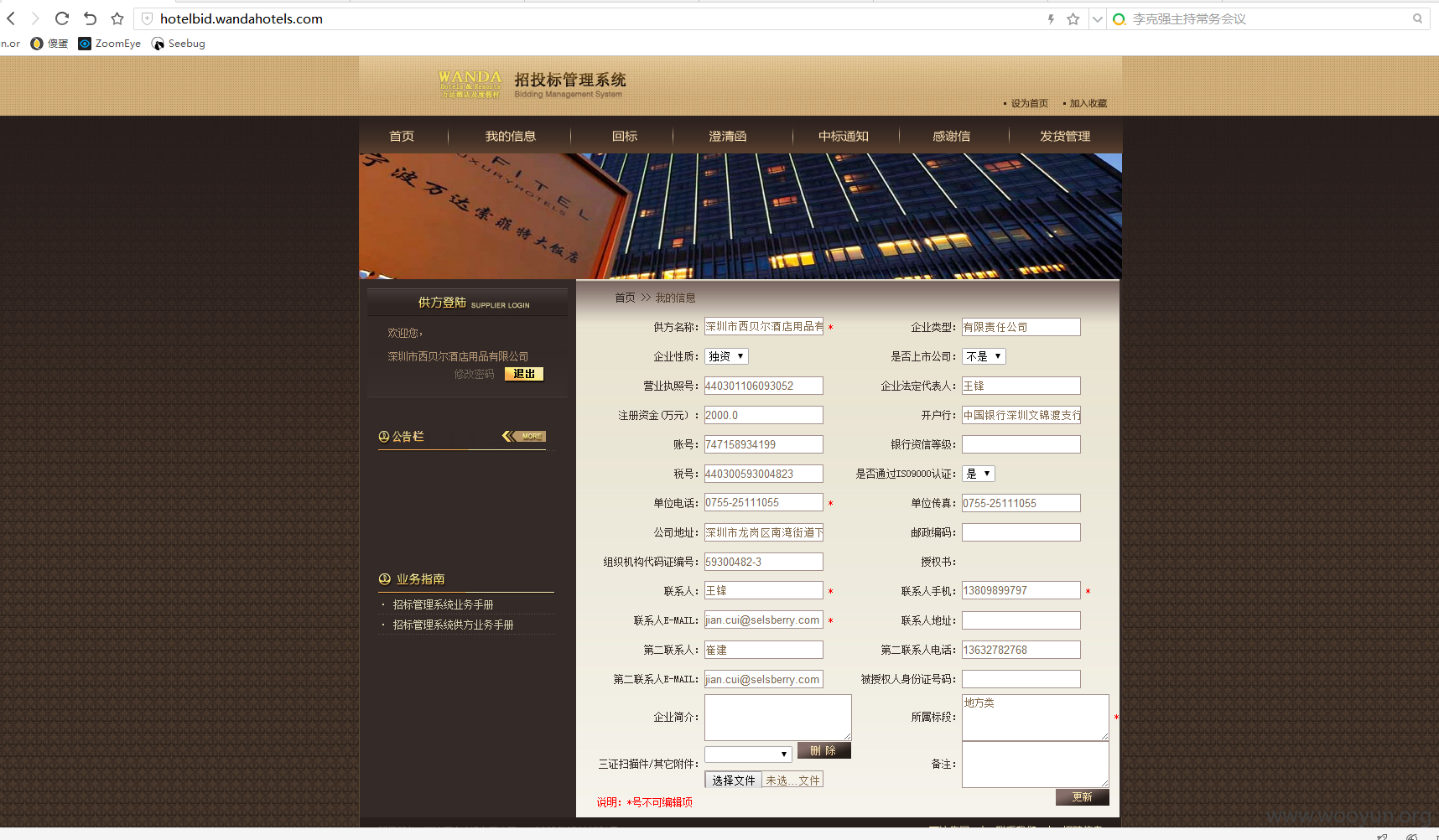Click the site shield icon in address bar

pos(147,18)
